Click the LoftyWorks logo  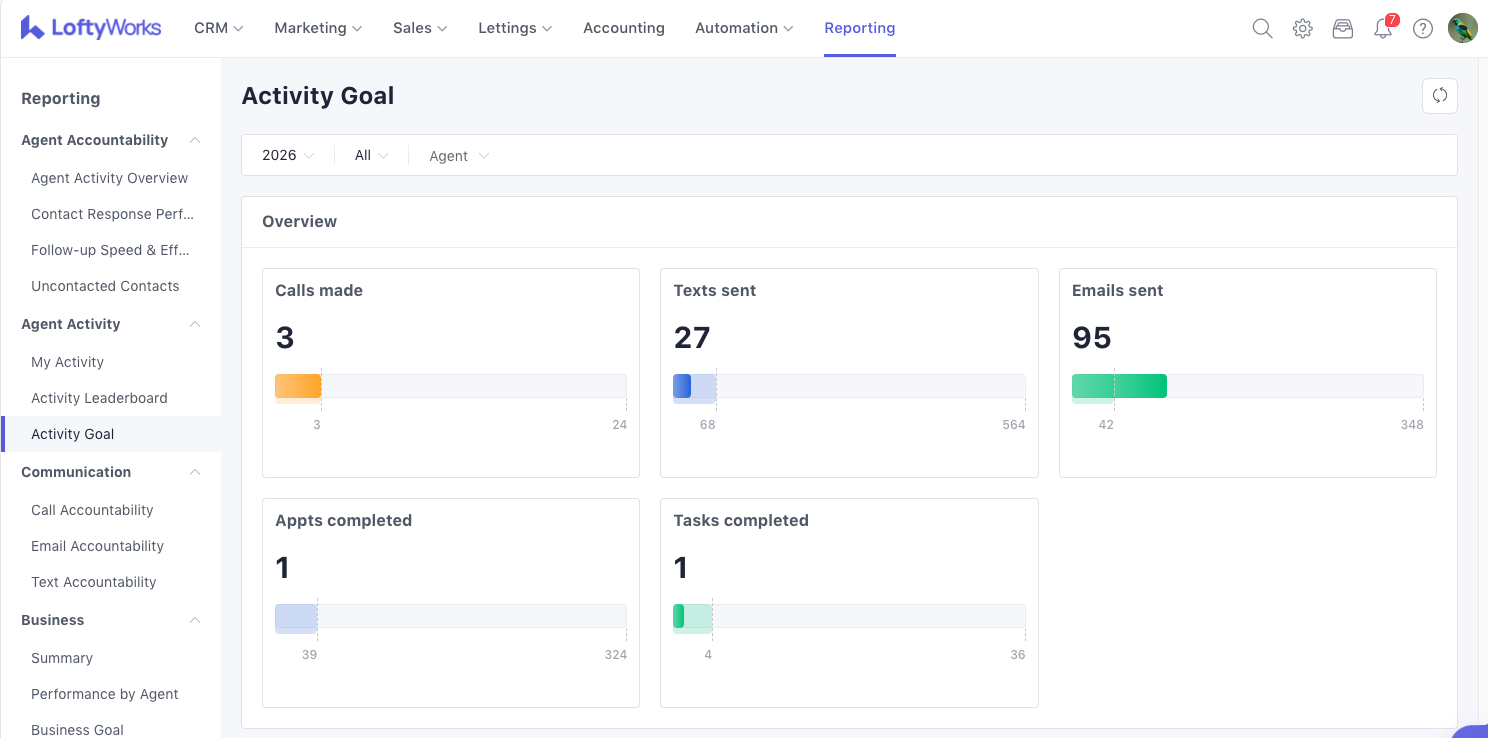tap(91, 28)
